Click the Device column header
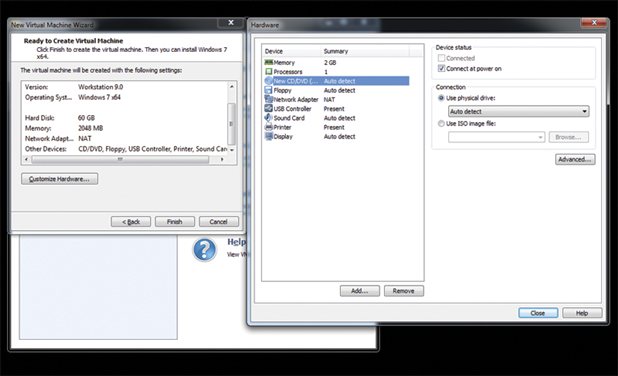Image resolution: width=618 pixels, height=376 pixels. [291, 51]
